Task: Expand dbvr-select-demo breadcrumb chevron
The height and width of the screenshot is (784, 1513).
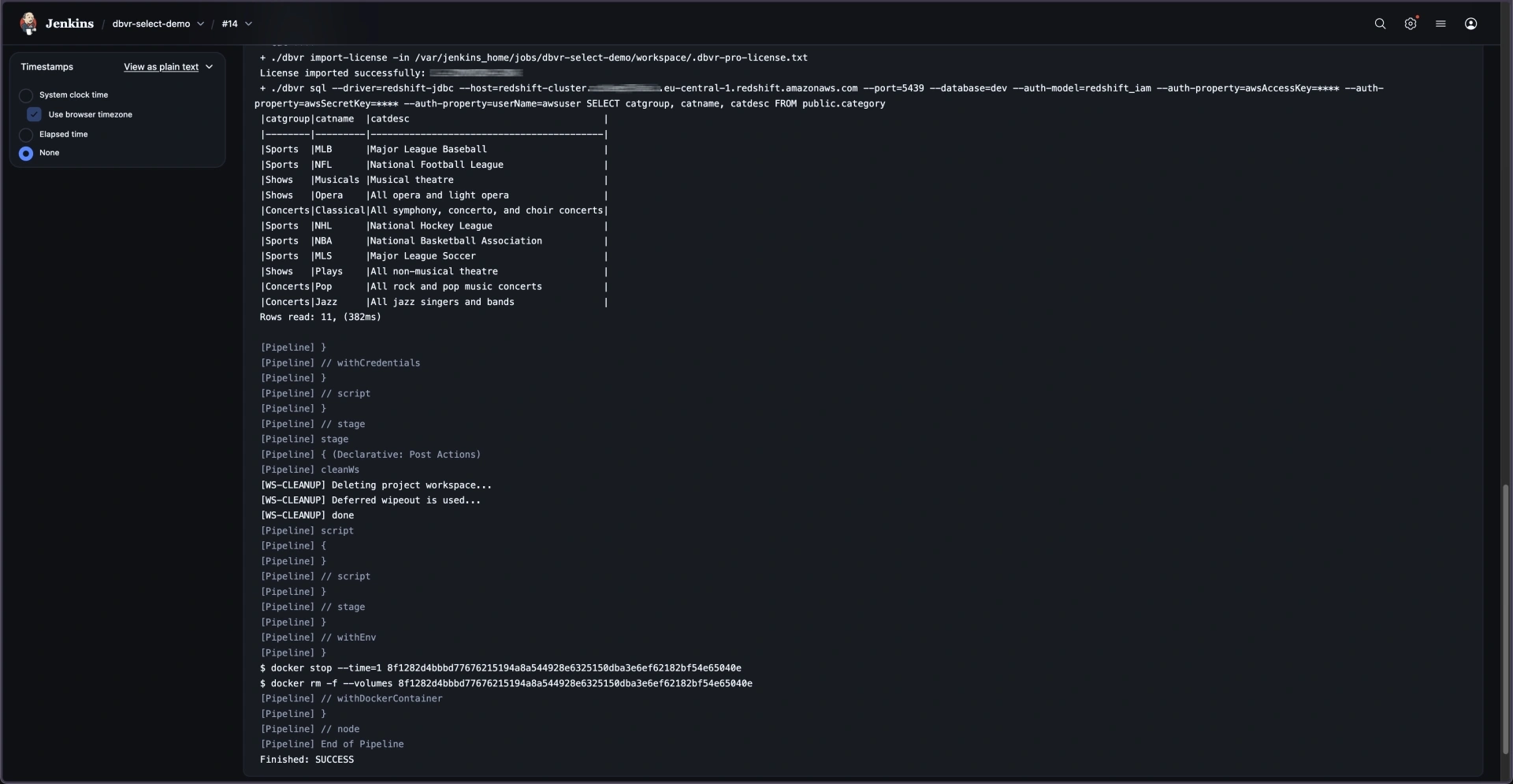Action: 200,24
